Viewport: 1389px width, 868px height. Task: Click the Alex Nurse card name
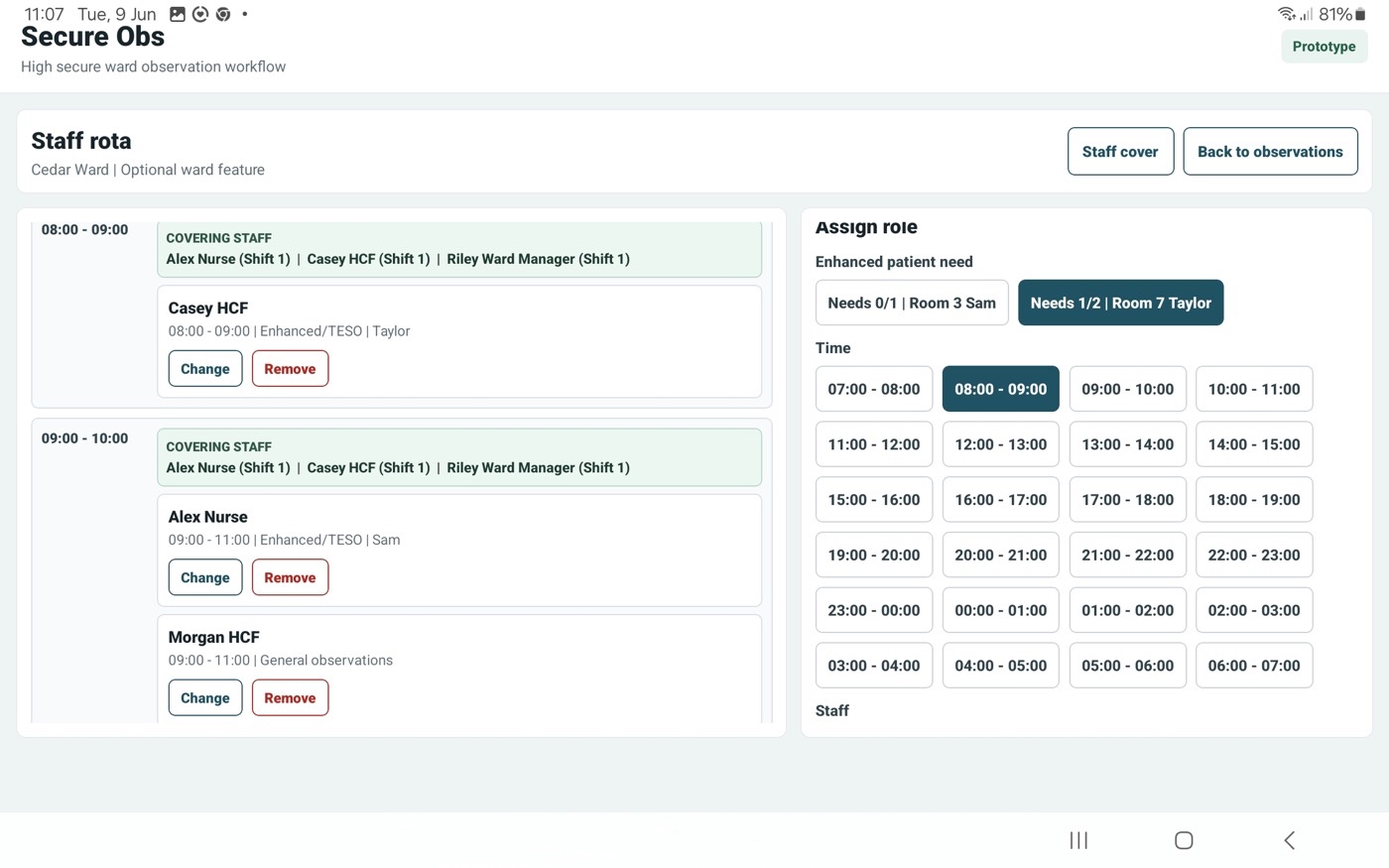click(207, 517)
